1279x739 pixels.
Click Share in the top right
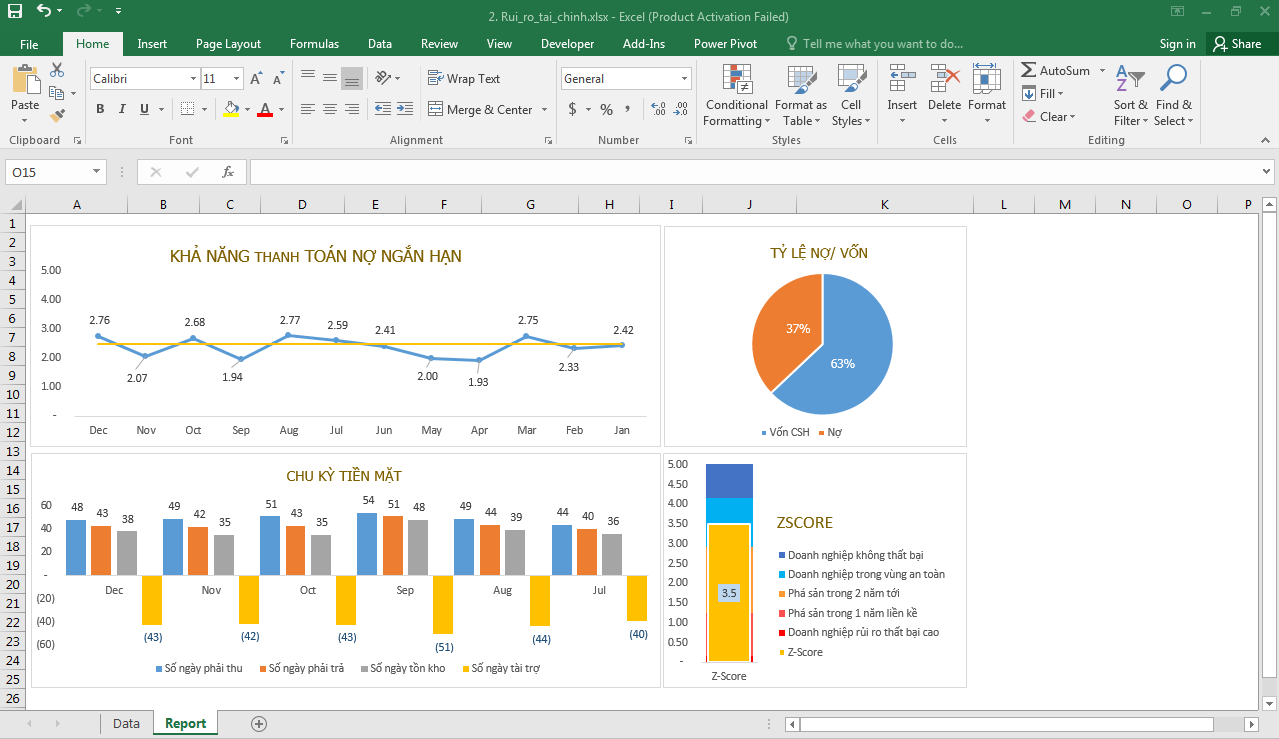coord(1237,44)
